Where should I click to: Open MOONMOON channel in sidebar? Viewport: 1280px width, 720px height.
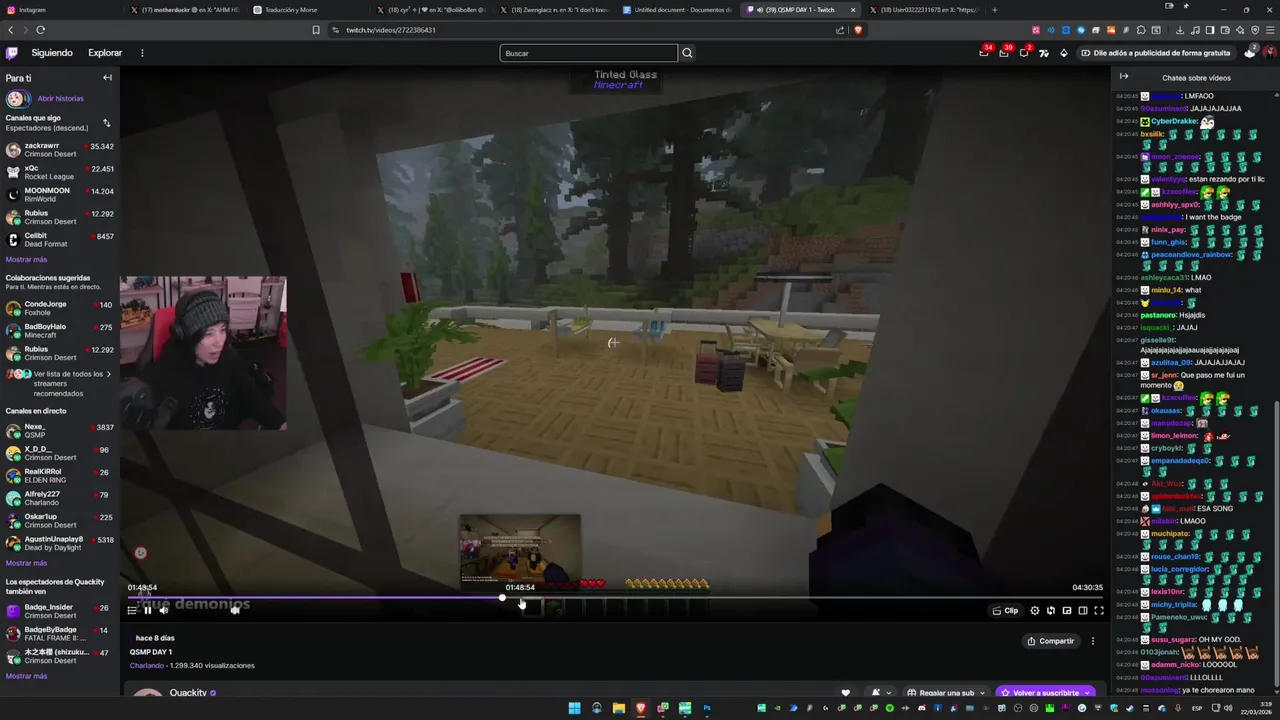pyautogui.click(x=60, y=195)
